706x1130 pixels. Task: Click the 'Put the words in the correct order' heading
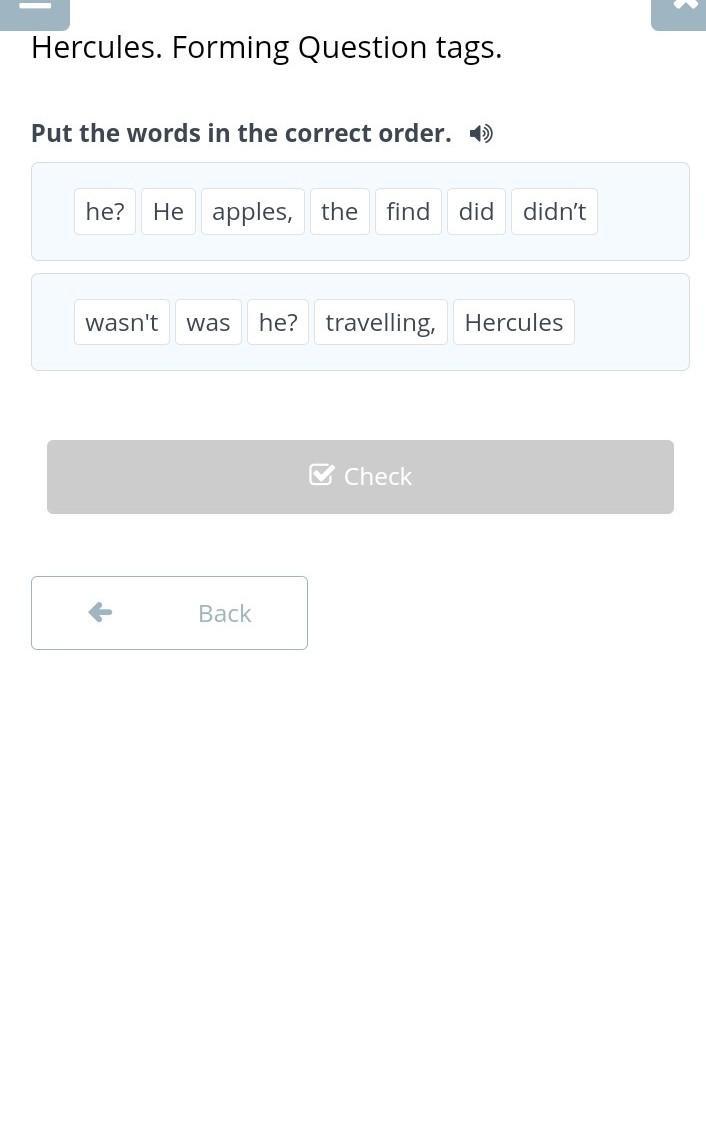pos(241,133)
